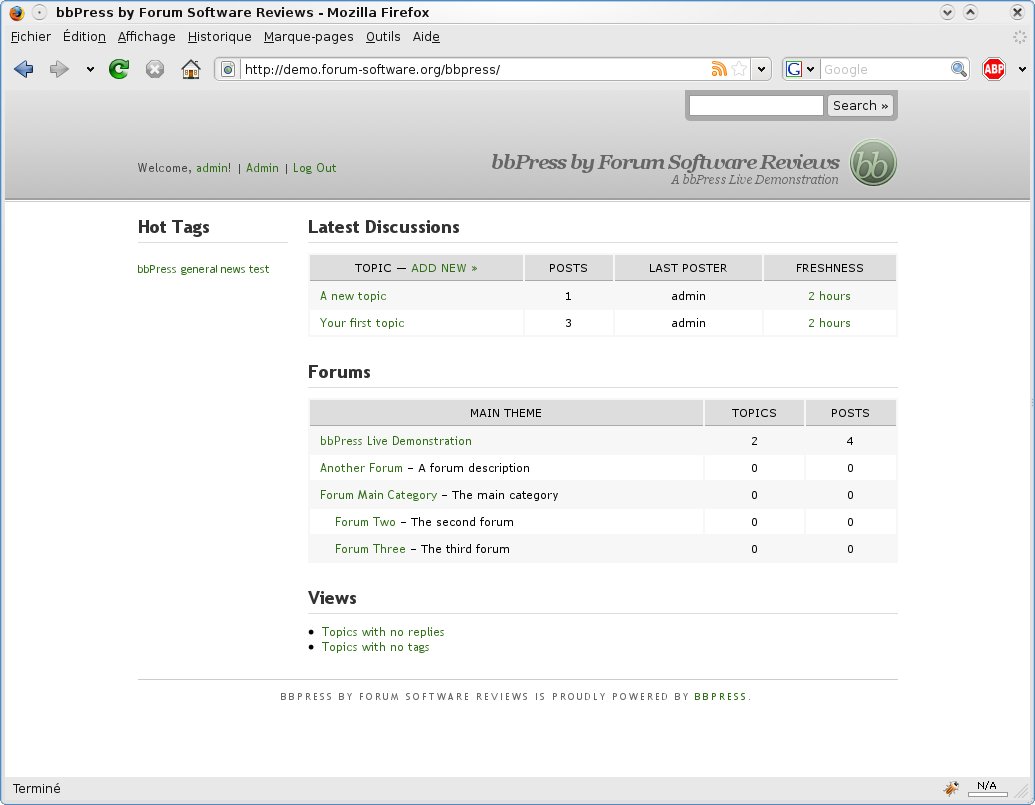Open the Affichage menu
The width and height of the screenshot is (1035, 805).
[x=147, y=37]
